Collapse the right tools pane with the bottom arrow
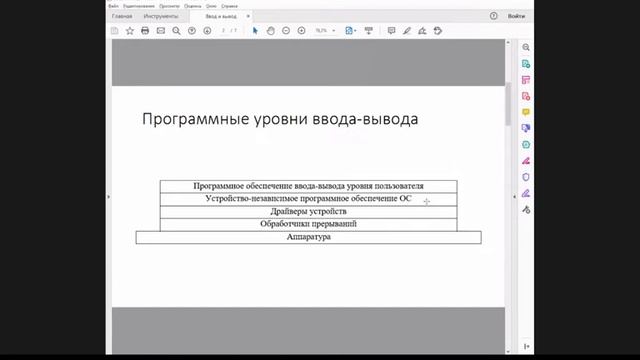The height and width of the screenshot is (360, 640). point(527,347)
